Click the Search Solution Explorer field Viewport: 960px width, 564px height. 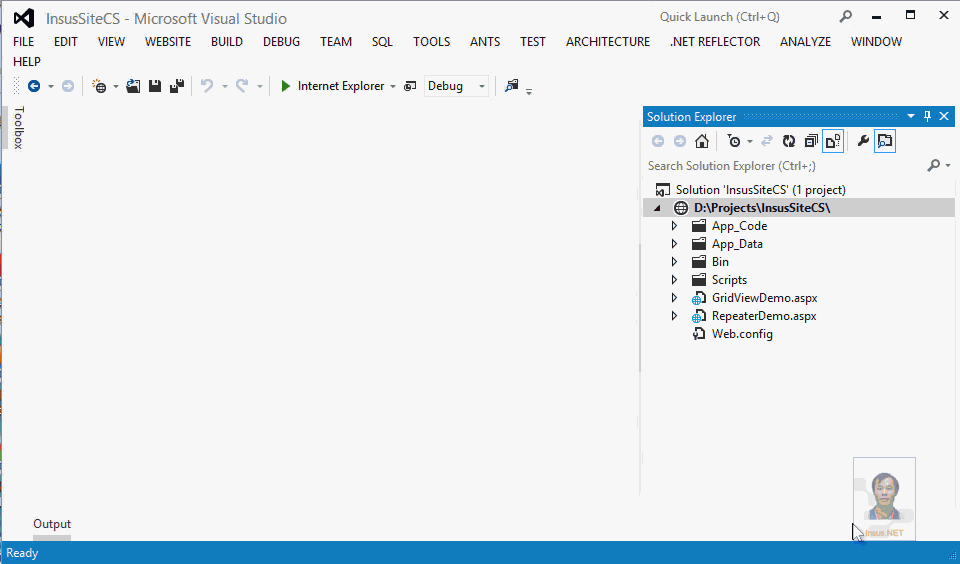(786, 166)
